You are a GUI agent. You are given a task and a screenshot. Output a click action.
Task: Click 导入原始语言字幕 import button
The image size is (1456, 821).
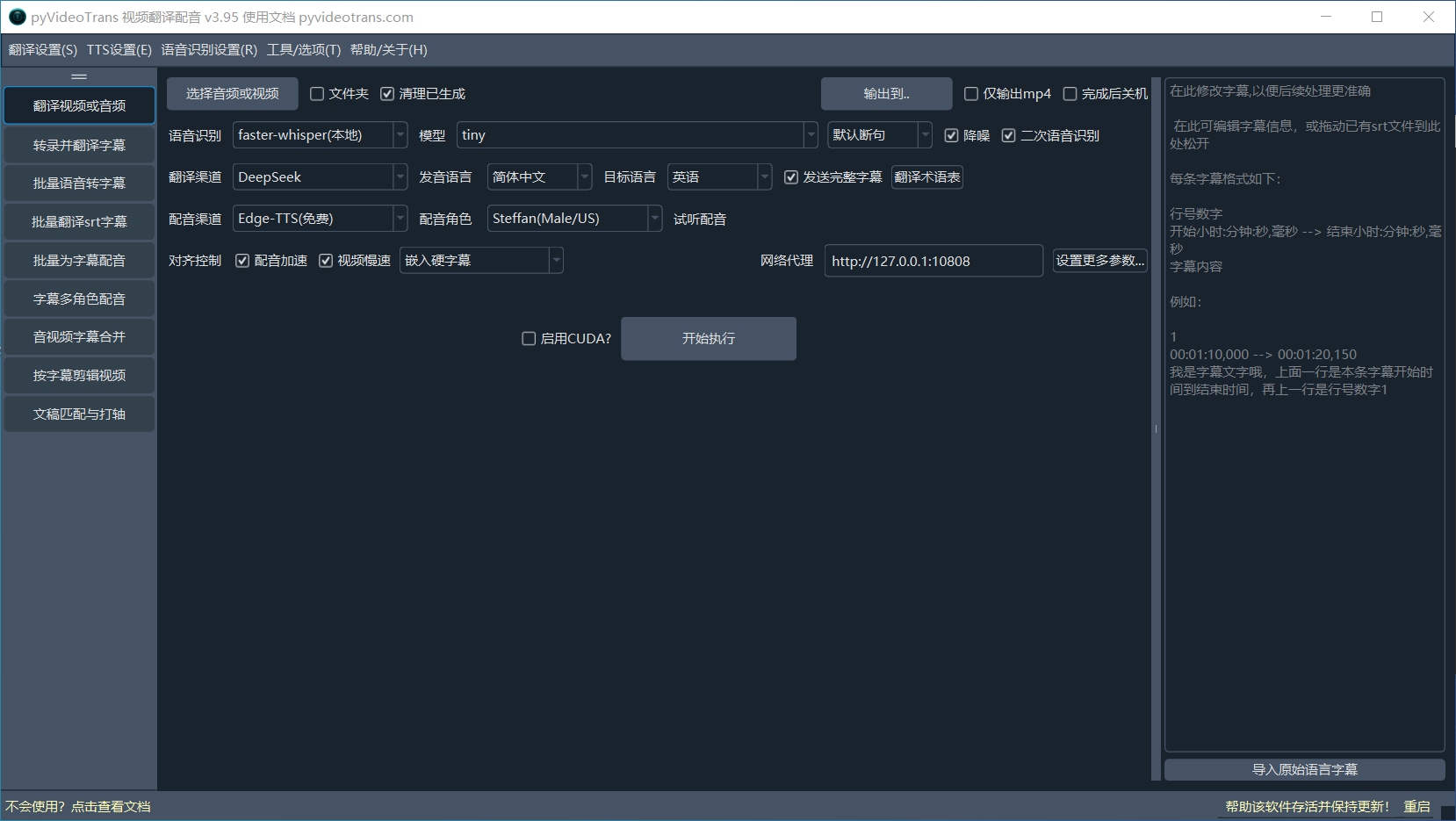(1304, 769)
